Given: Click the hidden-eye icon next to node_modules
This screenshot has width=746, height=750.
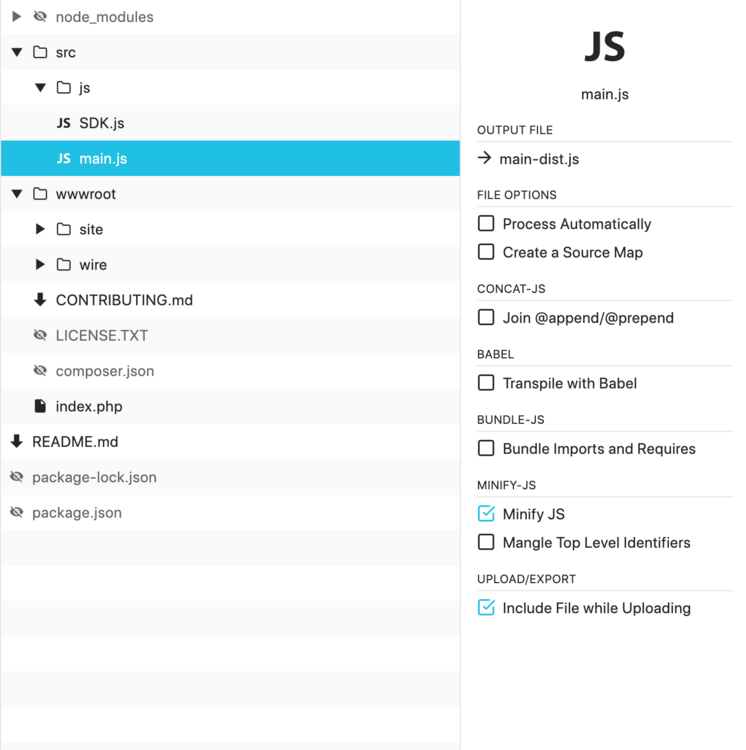Looking at the screenshot, I should (40, 17).
